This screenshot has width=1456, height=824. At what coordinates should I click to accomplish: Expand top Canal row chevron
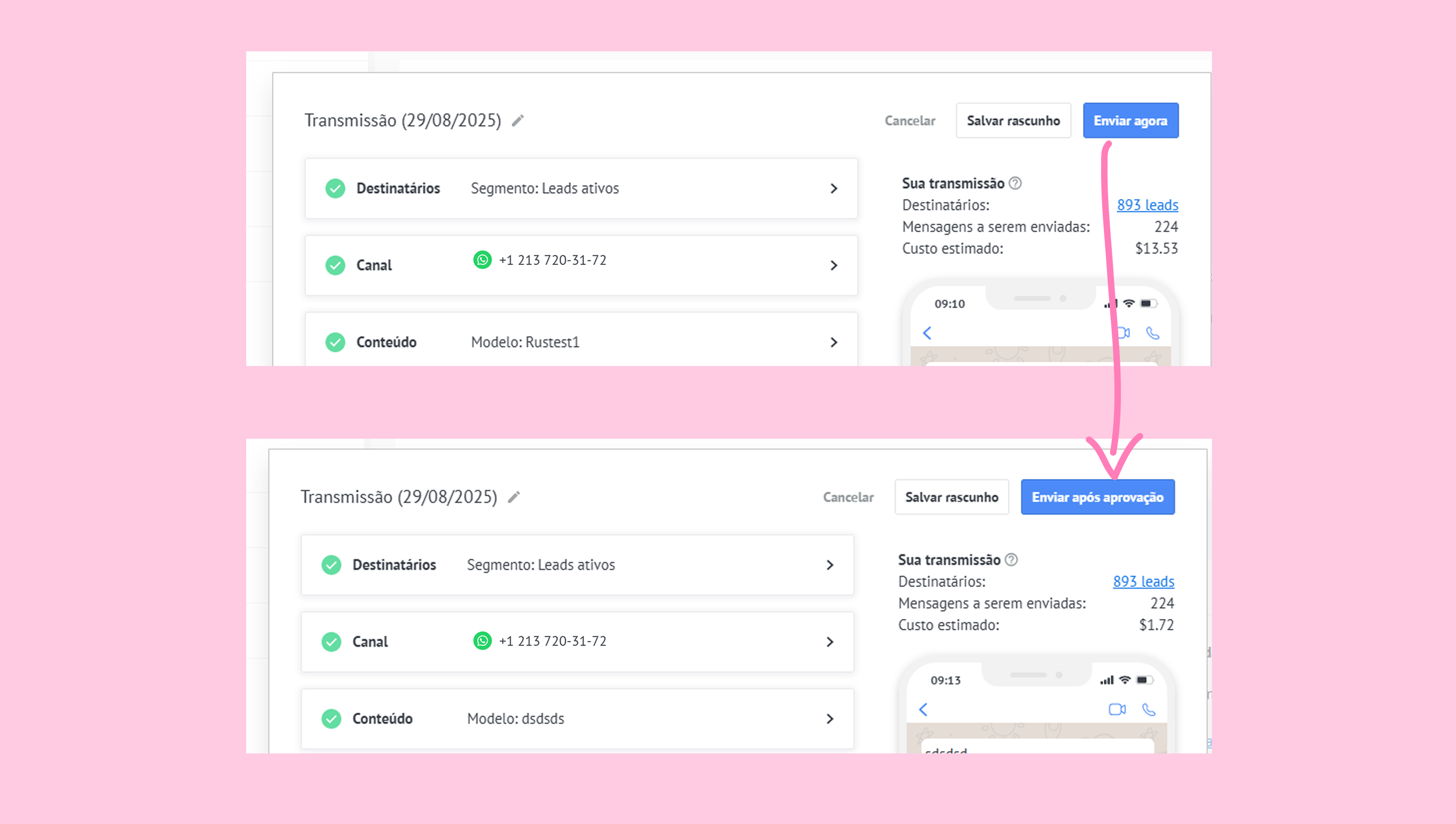[x=834, y=265]
